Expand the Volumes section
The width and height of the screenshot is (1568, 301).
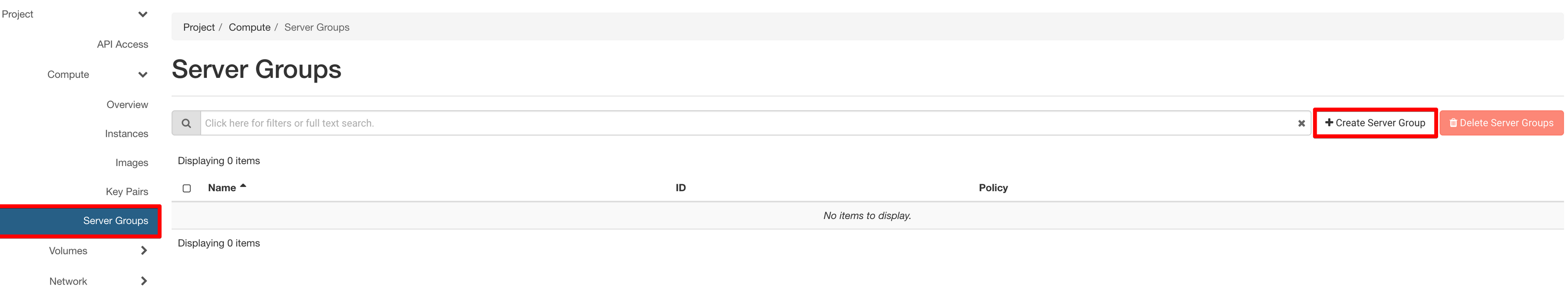[144, 251]
